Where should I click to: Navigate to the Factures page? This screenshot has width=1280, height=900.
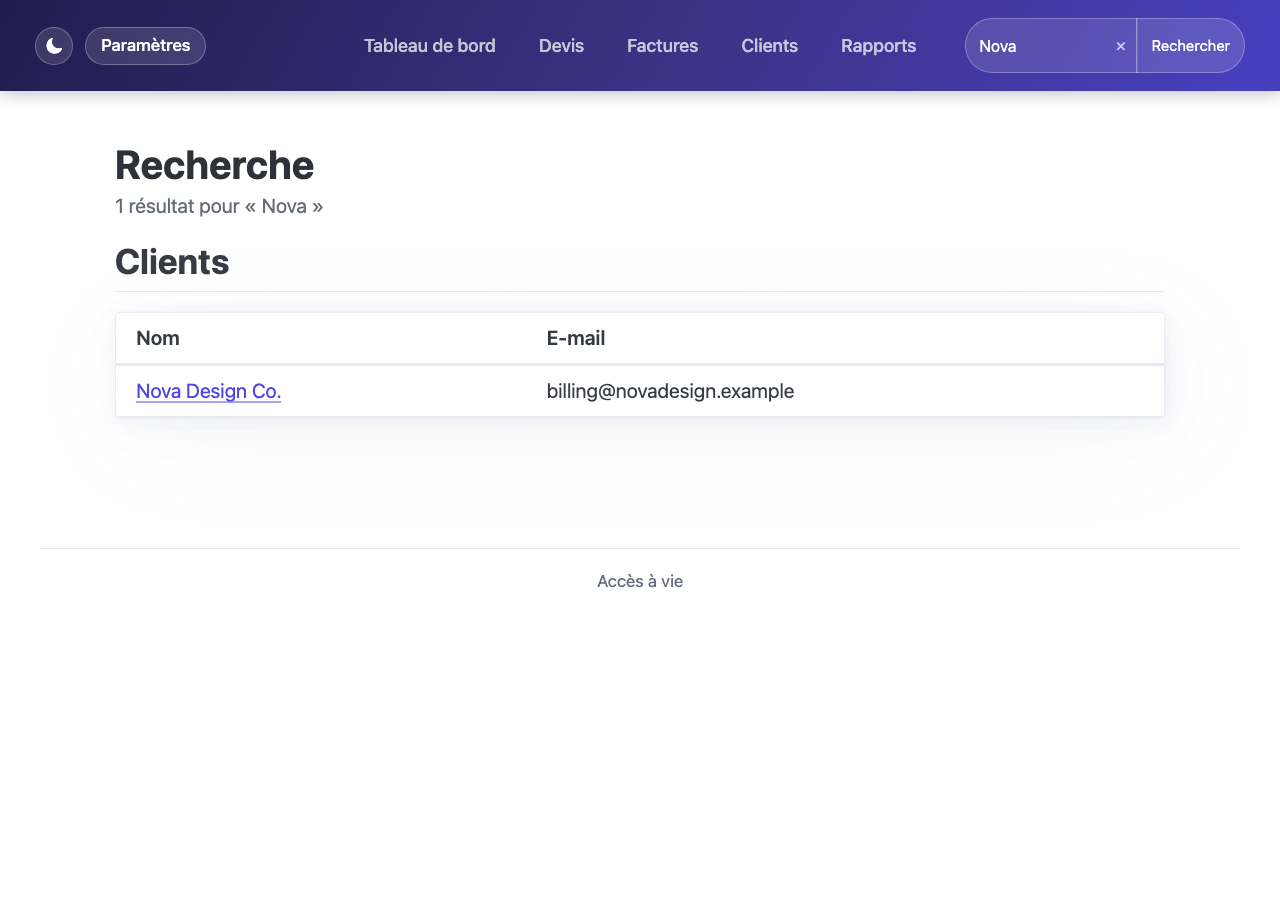point(663,46)
